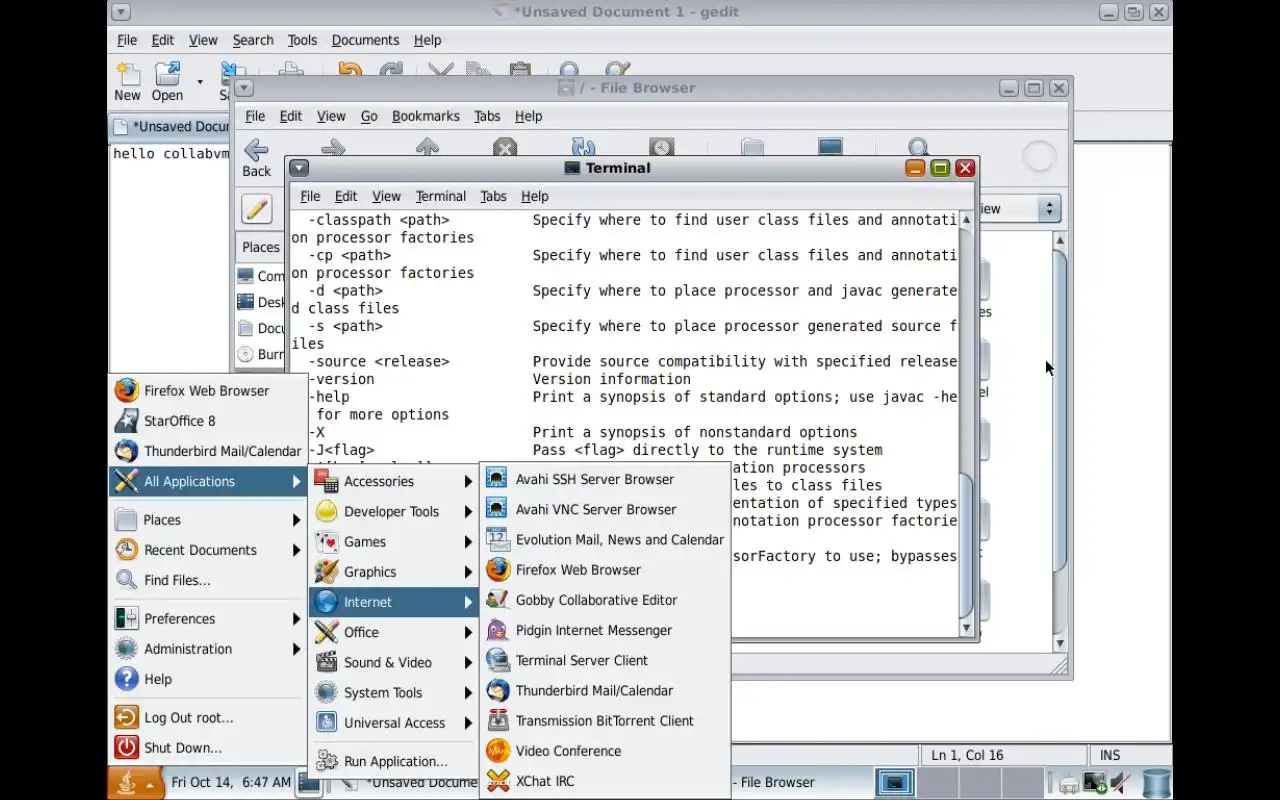Open the Documents menu in gedit
1280x800 pixels.
365,40
